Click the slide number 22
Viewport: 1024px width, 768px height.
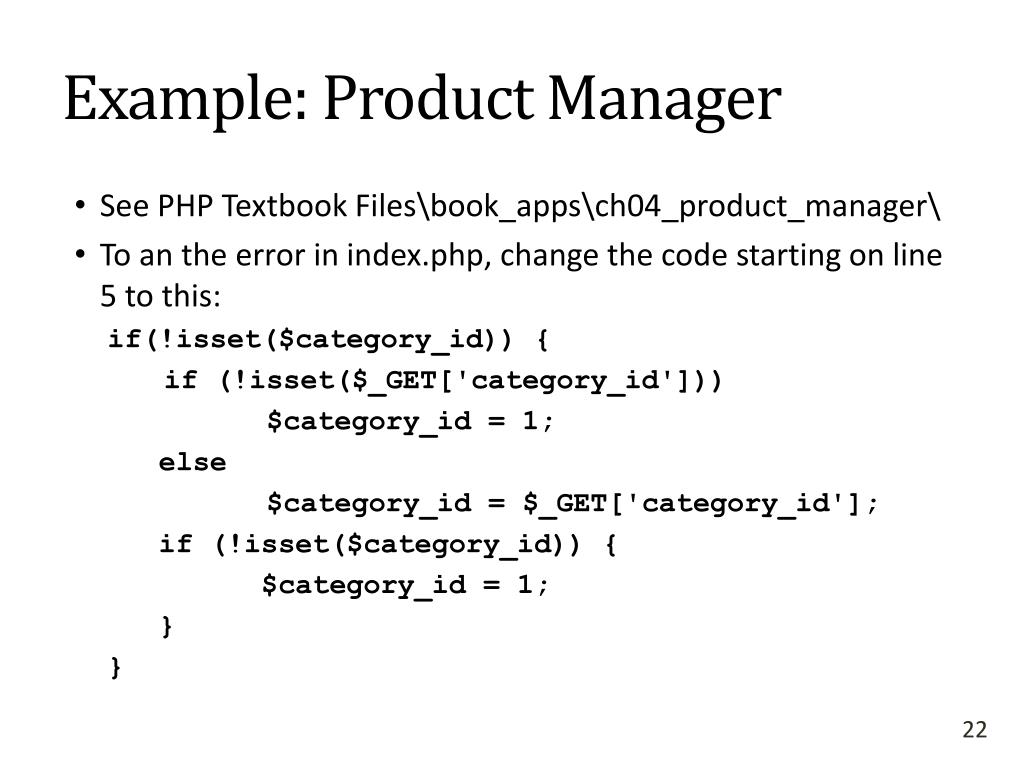[974, 729]
